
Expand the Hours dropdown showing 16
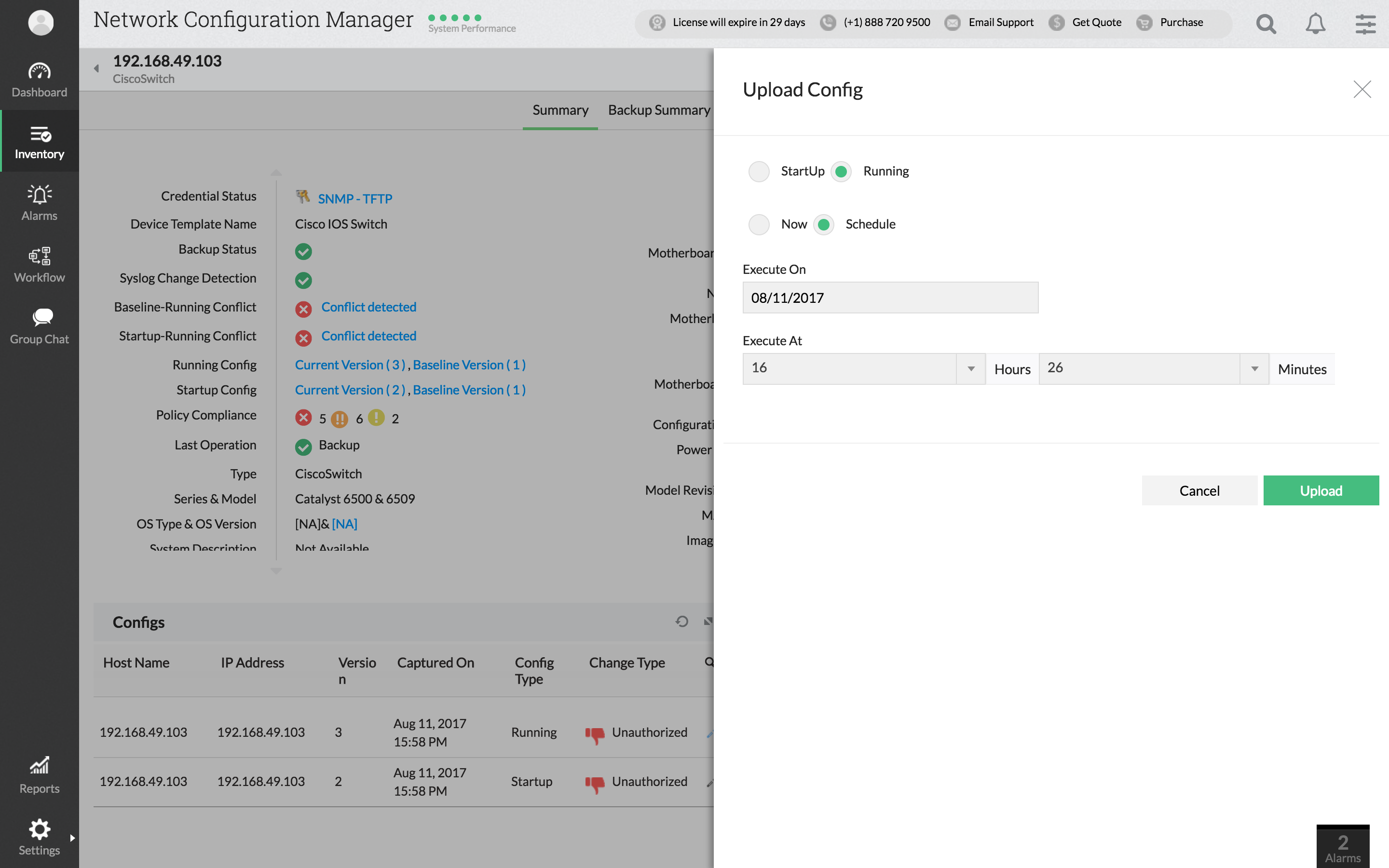(970, 368)
